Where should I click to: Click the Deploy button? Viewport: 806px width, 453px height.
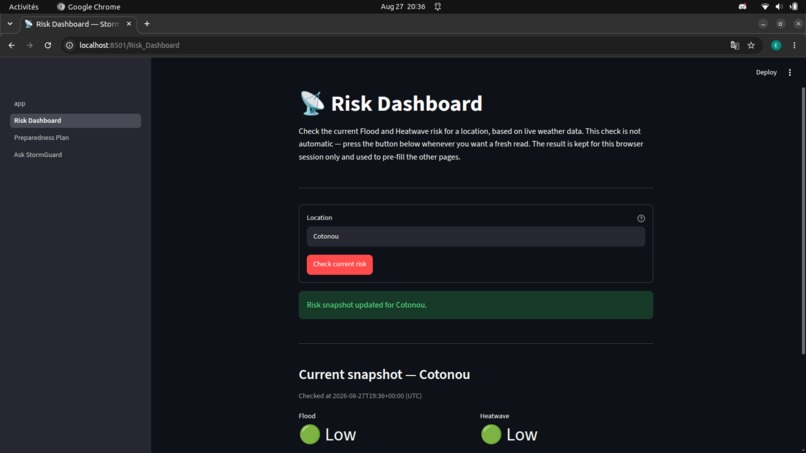tap(766, 73)
